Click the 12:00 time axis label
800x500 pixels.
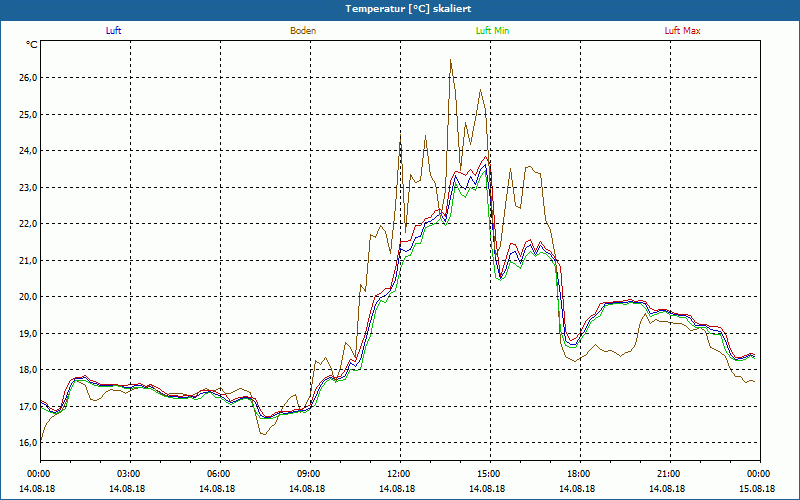[400, 474]
